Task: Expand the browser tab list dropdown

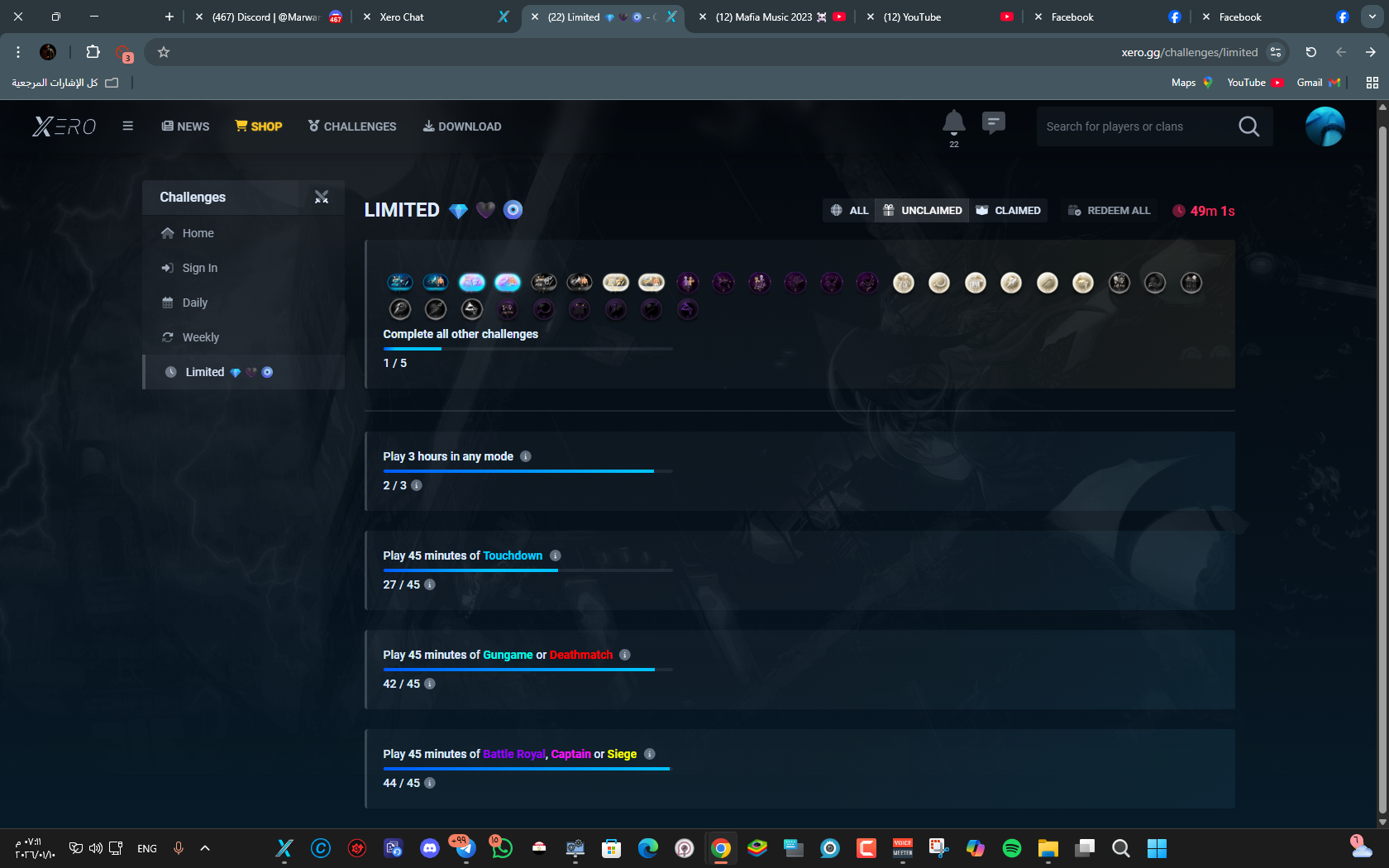Action: (1372, 17)
